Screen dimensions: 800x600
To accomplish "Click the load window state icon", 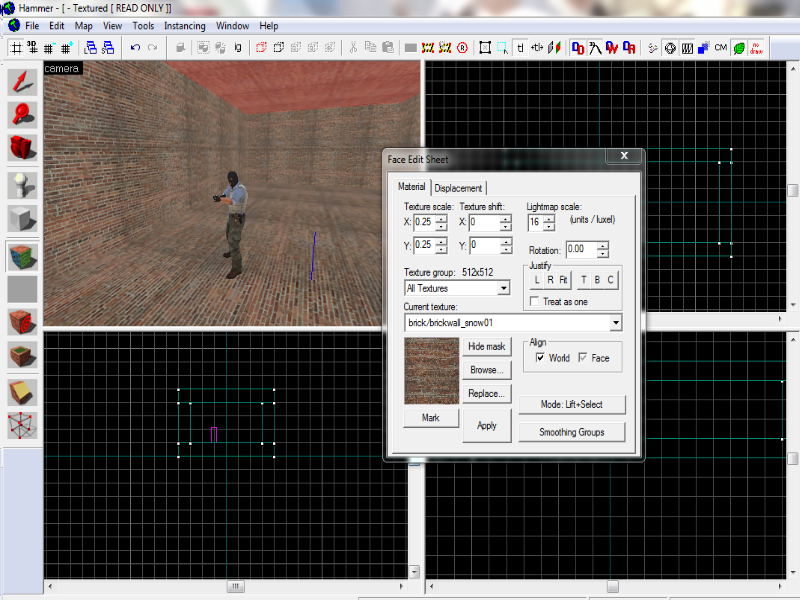I will [x=91, y=48].
